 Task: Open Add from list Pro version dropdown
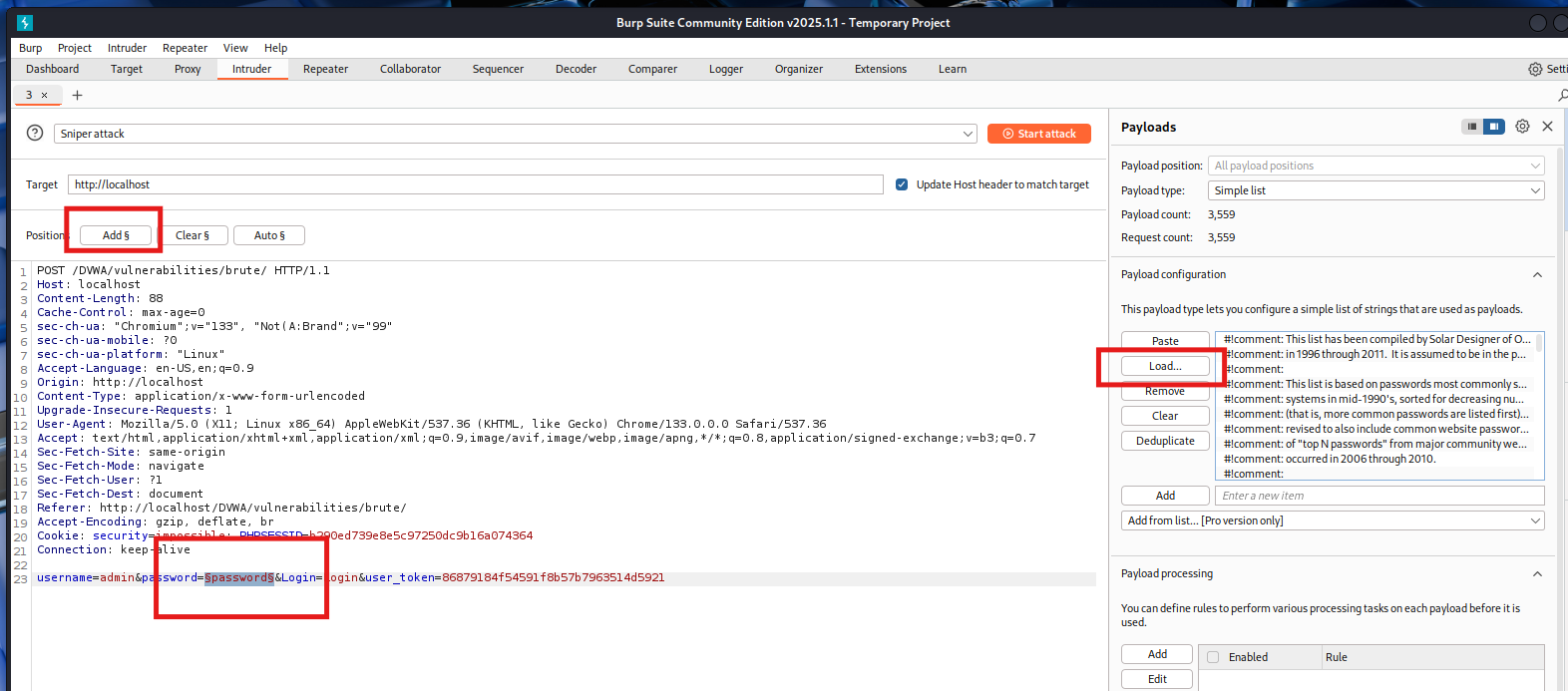(1333, 520)
